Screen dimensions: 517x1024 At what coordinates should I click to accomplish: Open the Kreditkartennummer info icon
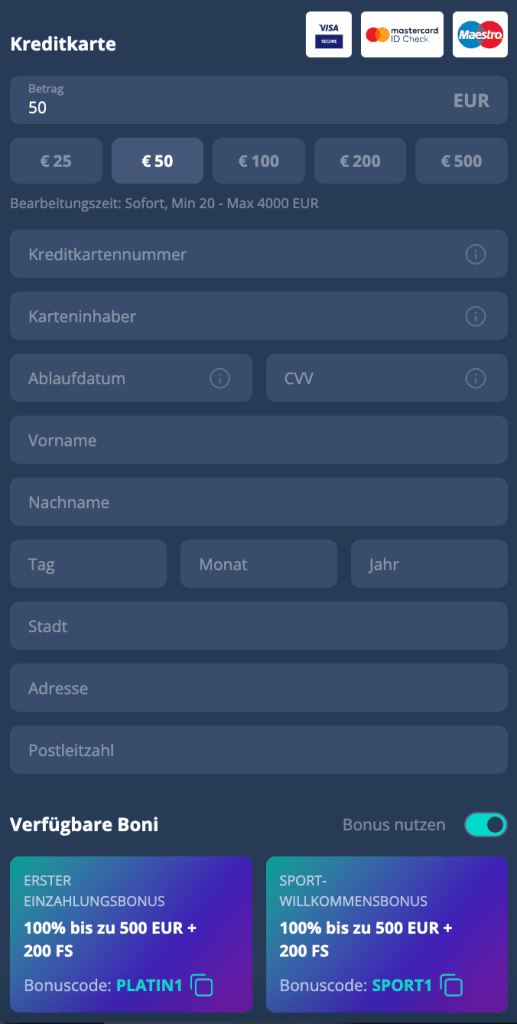475,254
